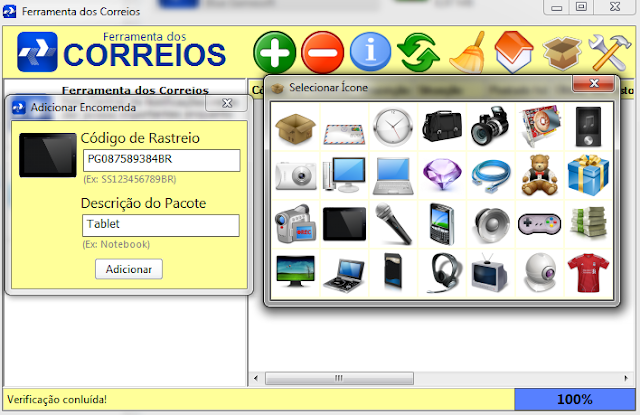Click the Descrição do Pacote input field

pyautogui.click(x=161, y=225)
